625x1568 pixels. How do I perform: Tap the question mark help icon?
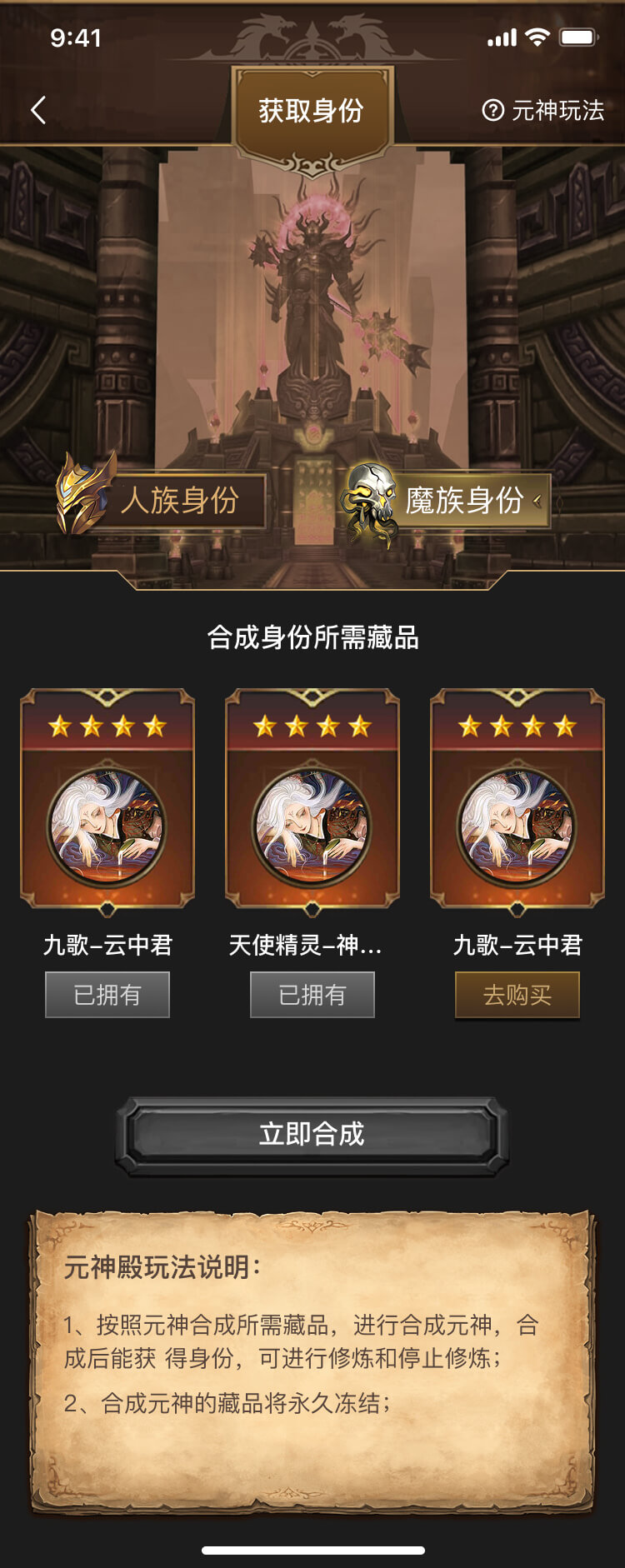point(492,110)
